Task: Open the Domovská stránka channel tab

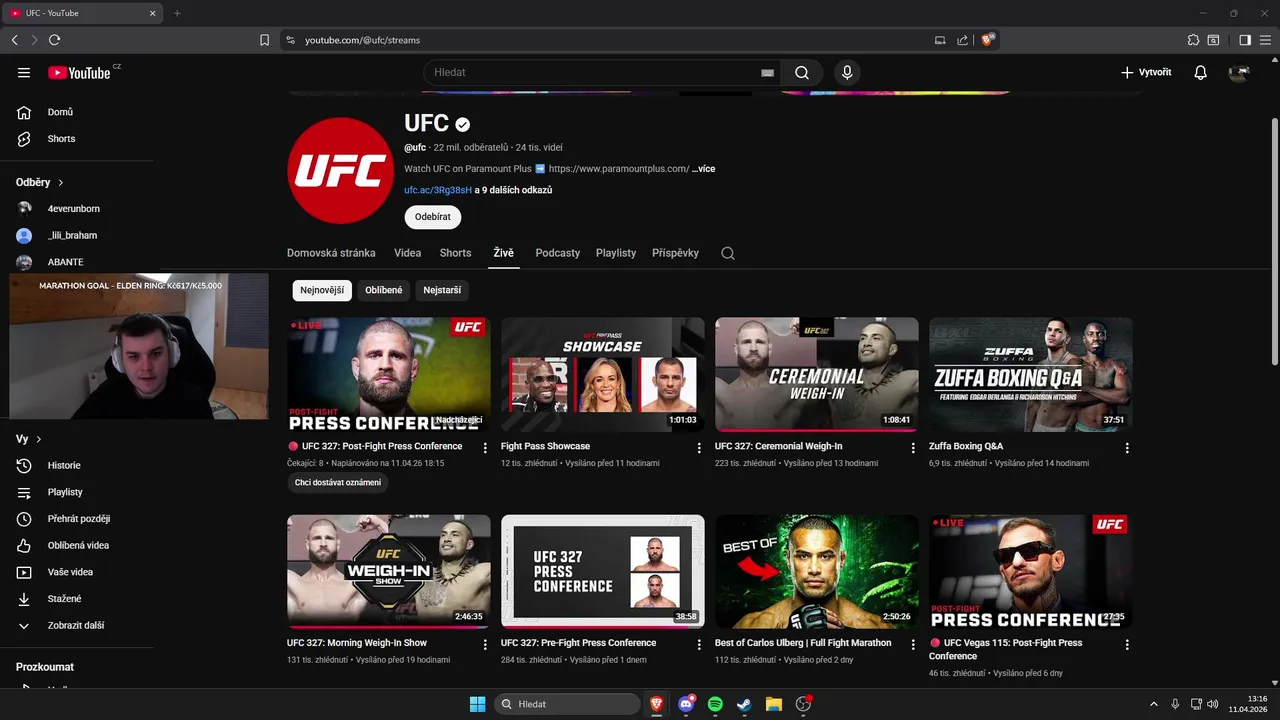Action: click(331, 253)
